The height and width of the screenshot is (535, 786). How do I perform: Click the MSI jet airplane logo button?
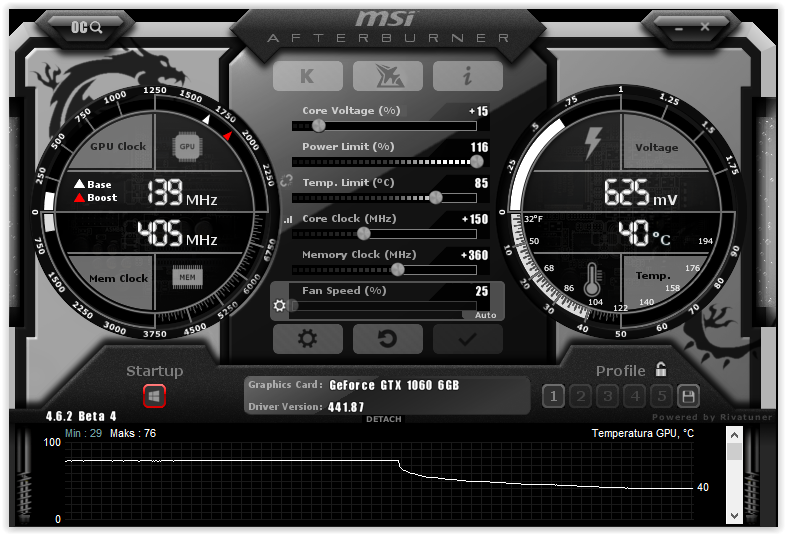tap(387, 76)
